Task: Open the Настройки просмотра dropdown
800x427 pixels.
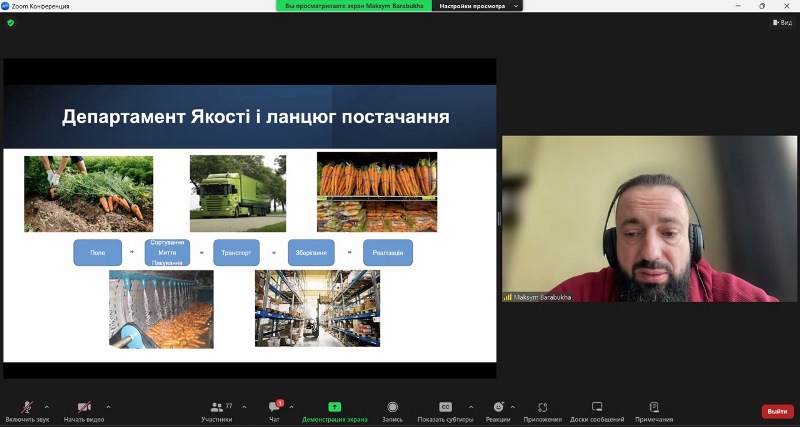Action: (x=479, y=6)
